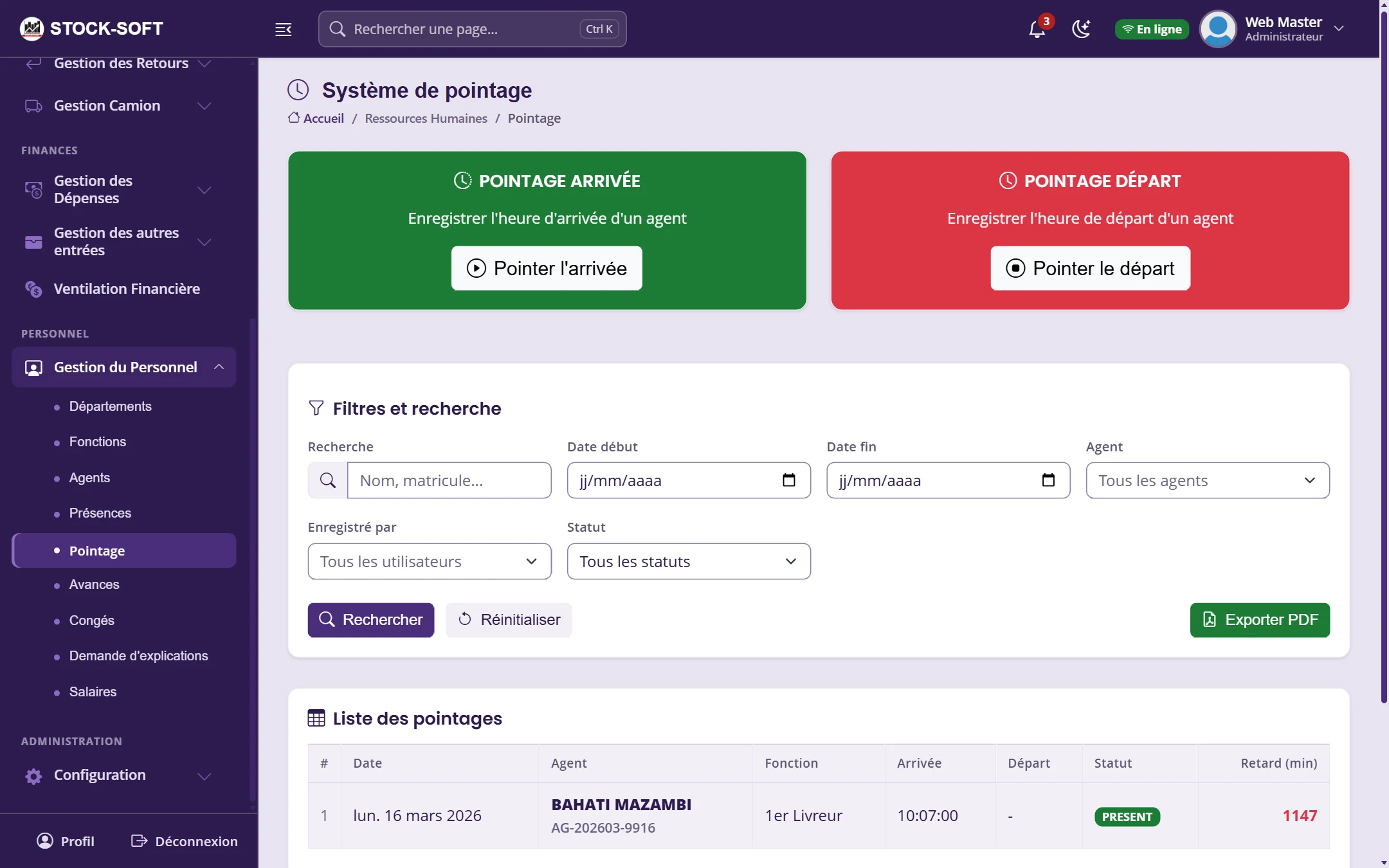
Task: Open Congés in the sidebar
Action: (x=92, y=620)
